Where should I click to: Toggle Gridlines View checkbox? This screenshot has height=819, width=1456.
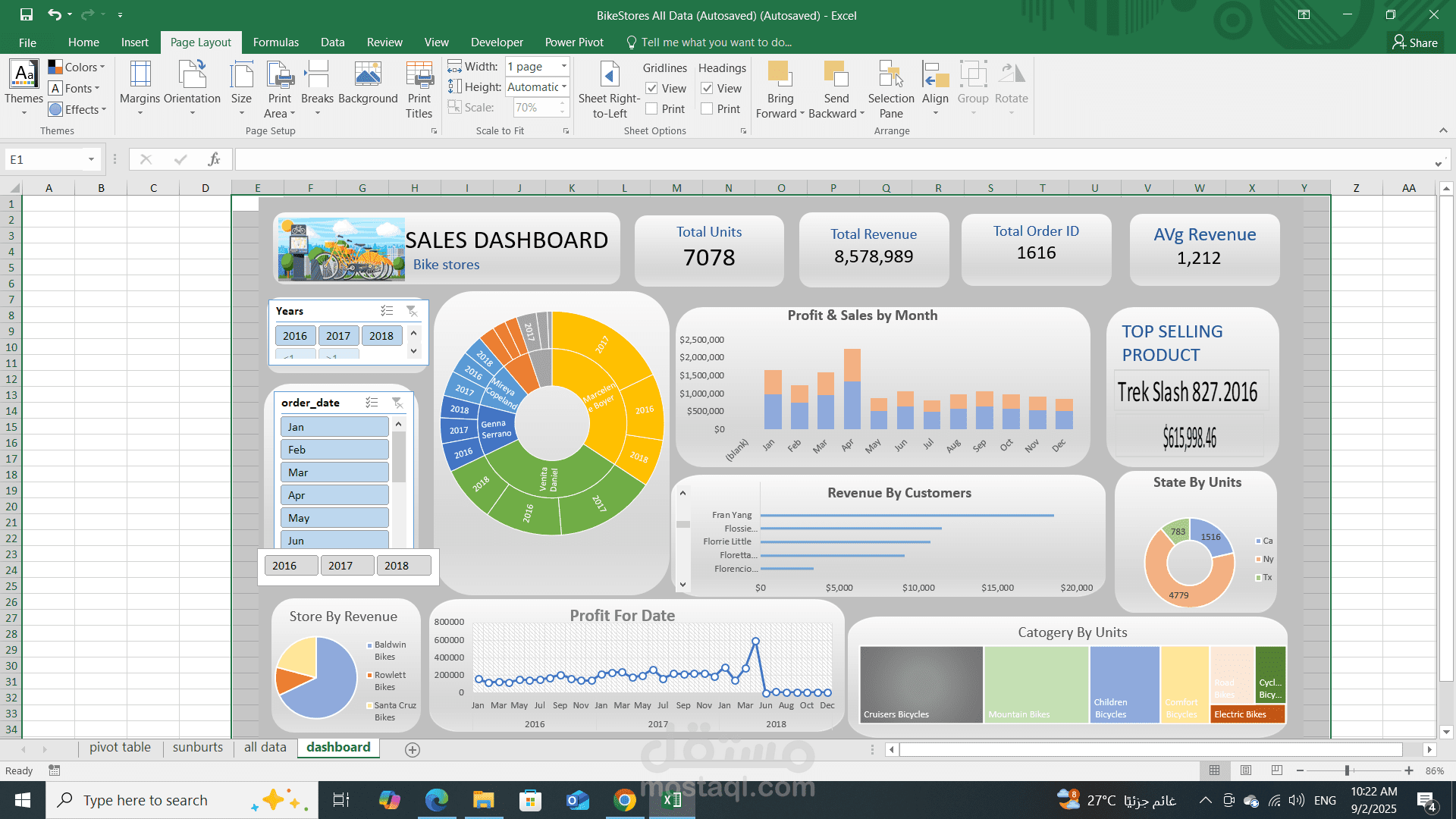[x=651, y=89]
